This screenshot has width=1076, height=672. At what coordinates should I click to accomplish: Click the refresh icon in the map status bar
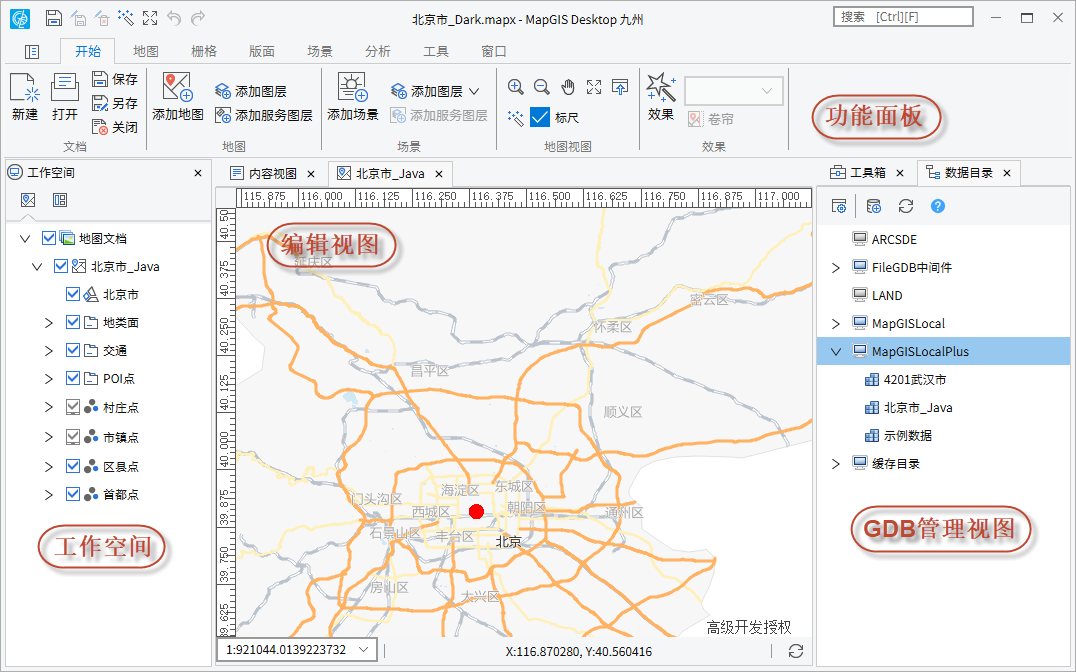(796, 651)
